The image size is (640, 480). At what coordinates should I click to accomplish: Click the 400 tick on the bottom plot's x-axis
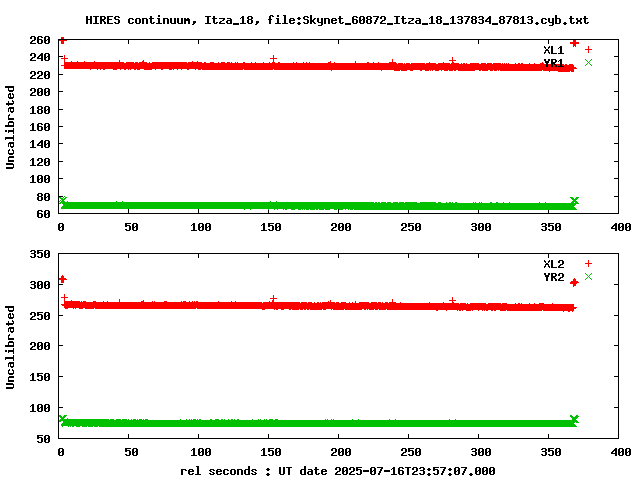[621, 452]
